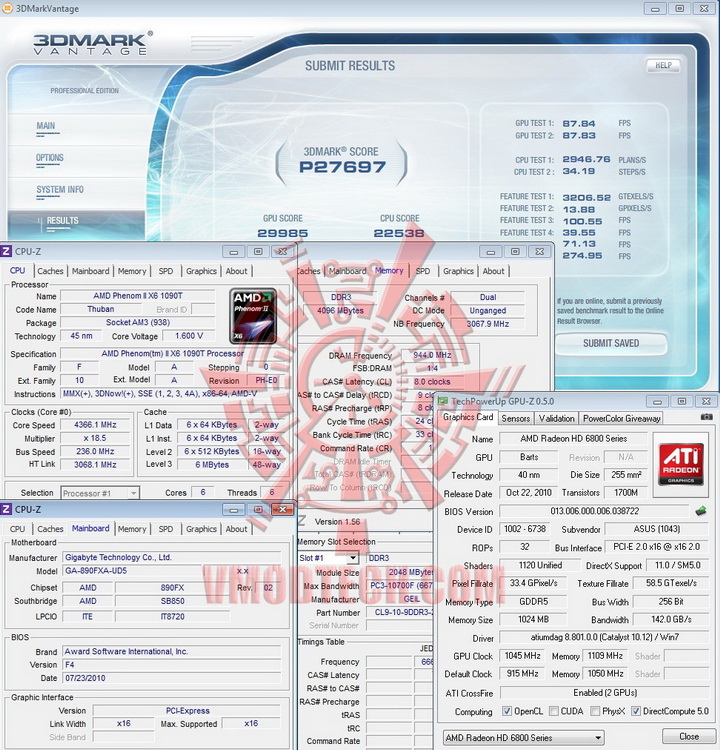The height and width of the screenshot is (750, 720).
Task: Open the AMD Radeon HD 6800 Series dropdown
Action: tap(523, 738)
